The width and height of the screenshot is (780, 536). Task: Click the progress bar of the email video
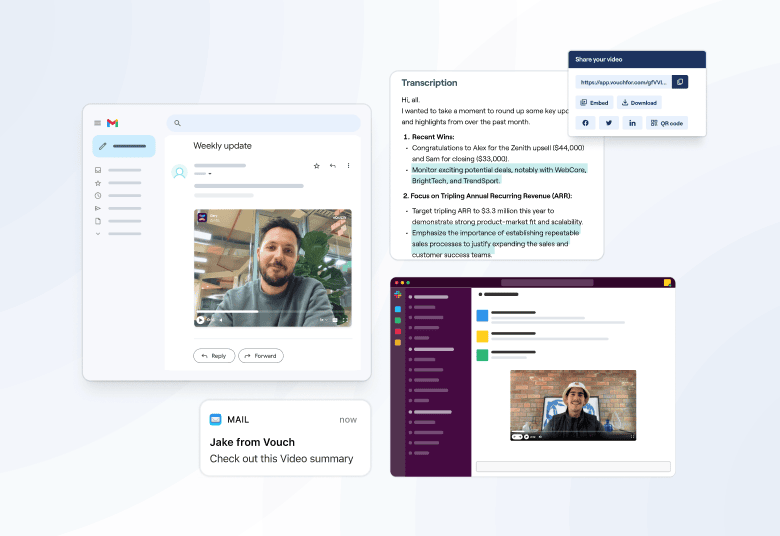pyautogui.click(x=273, y=312)
